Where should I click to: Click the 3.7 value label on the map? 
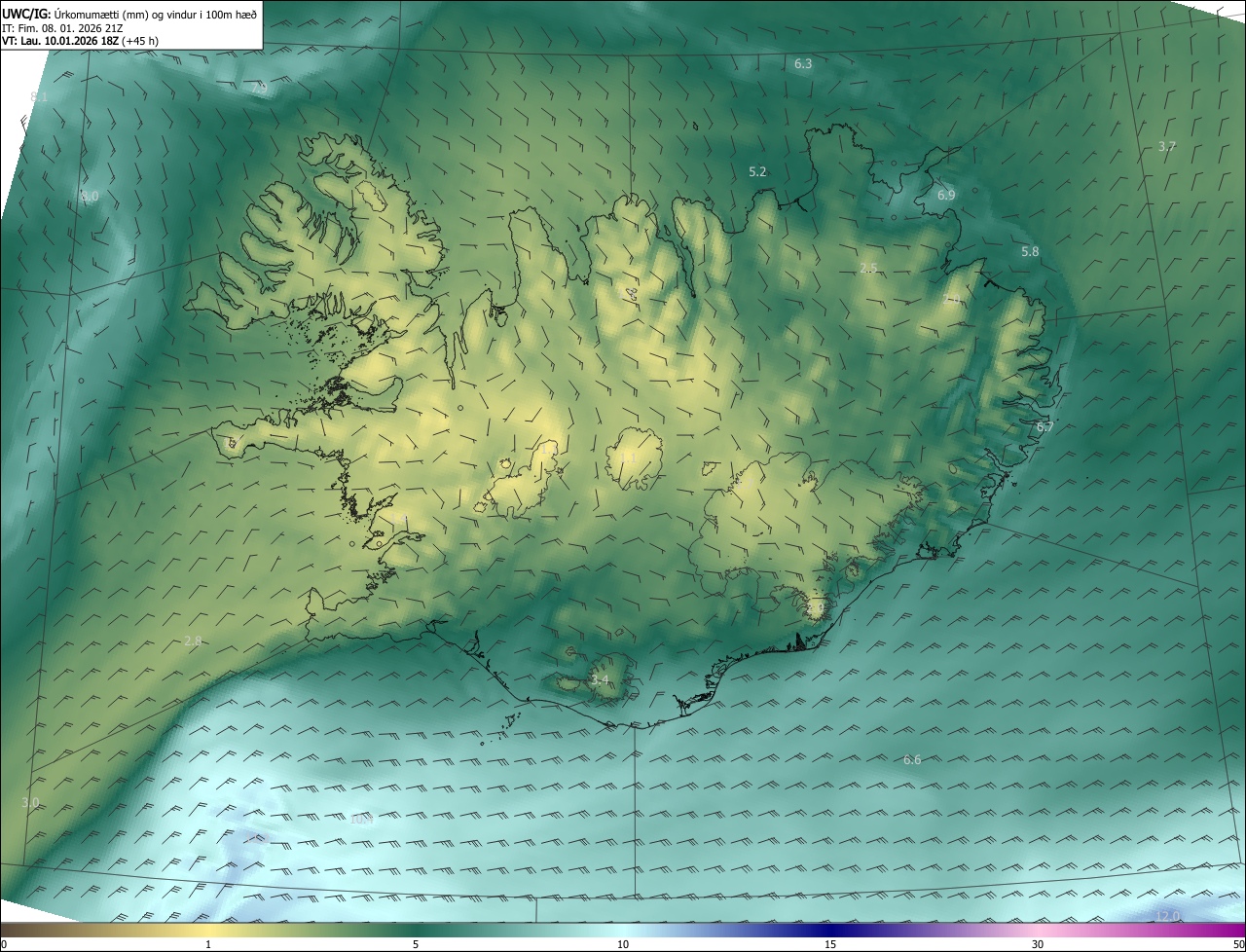click(1167, 146)
